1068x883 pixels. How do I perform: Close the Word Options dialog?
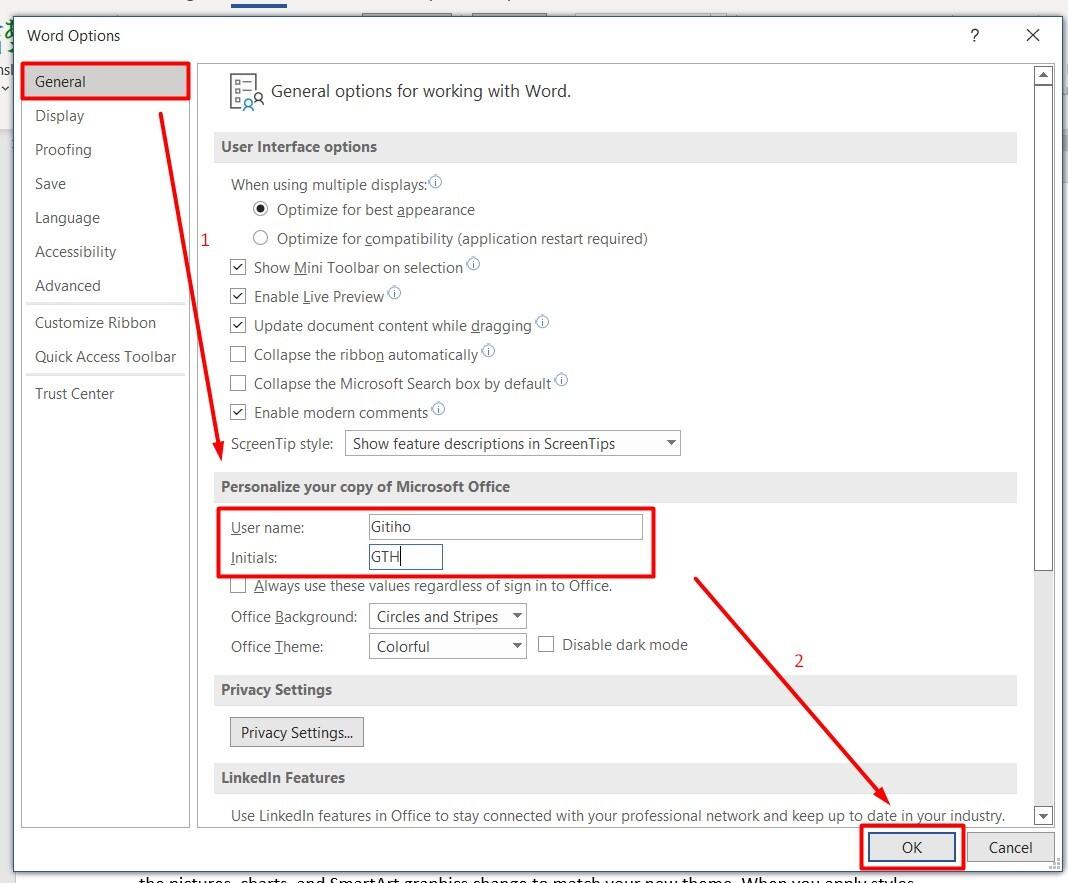(1033, 35)
